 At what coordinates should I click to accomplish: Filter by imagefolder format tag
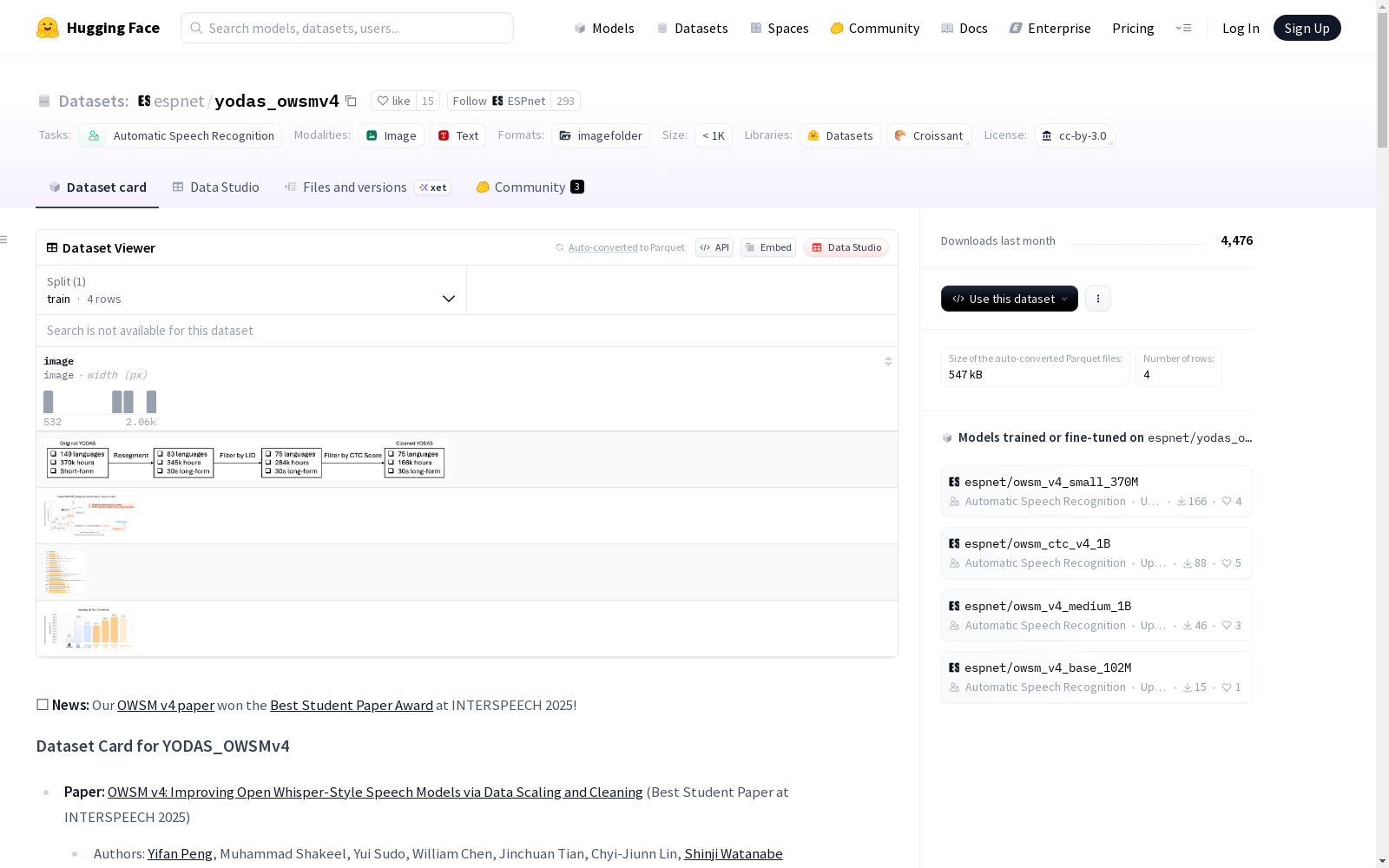click(x=601, y=135)
